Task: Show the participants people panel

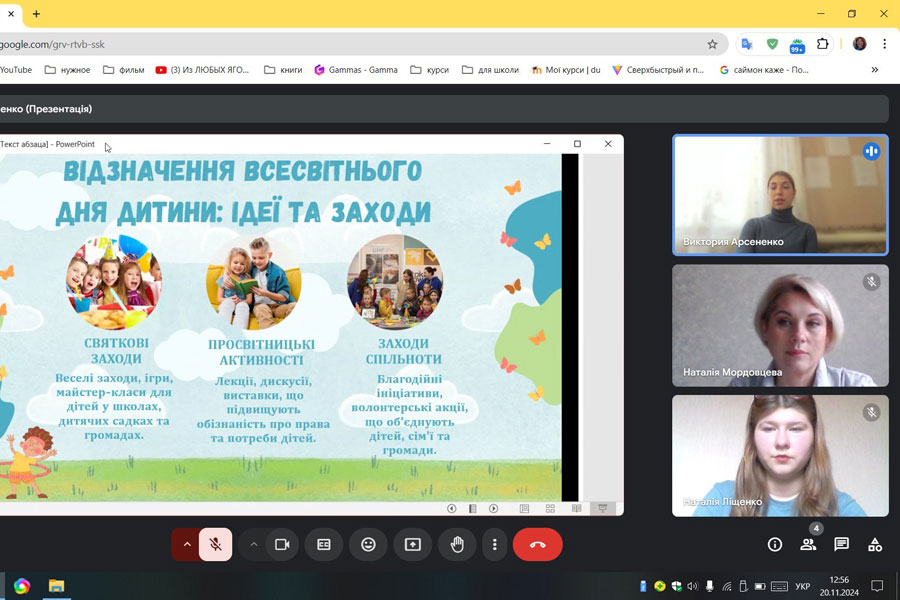Action: 808,544
